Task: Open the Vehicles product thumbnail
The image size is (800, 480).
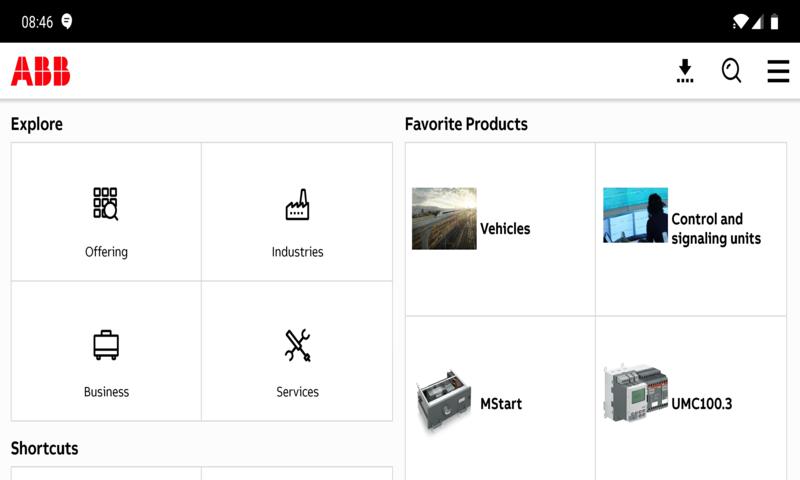Action: [444, 218]
